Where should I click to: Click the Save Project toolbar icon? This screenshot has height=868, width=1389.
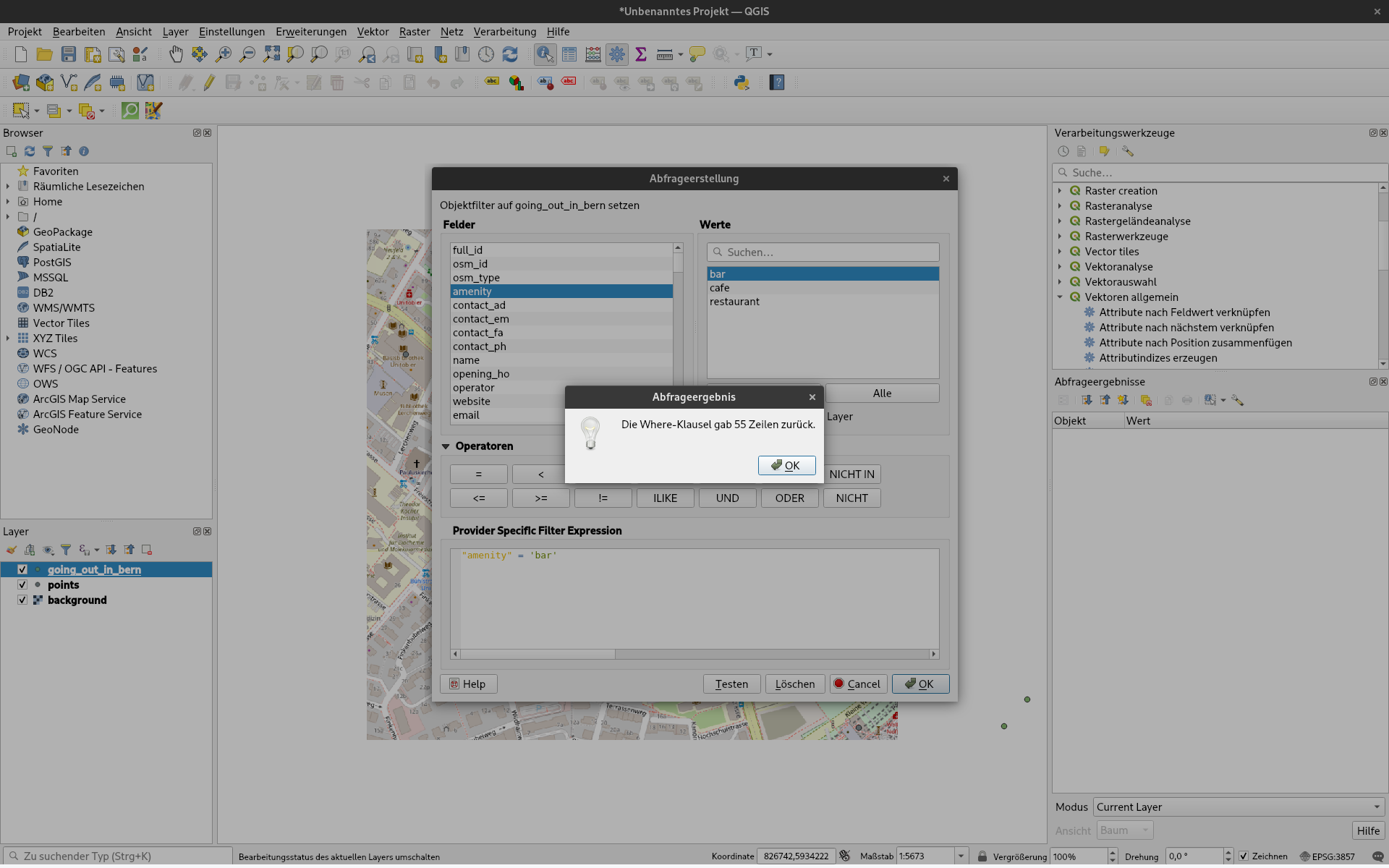69,54
